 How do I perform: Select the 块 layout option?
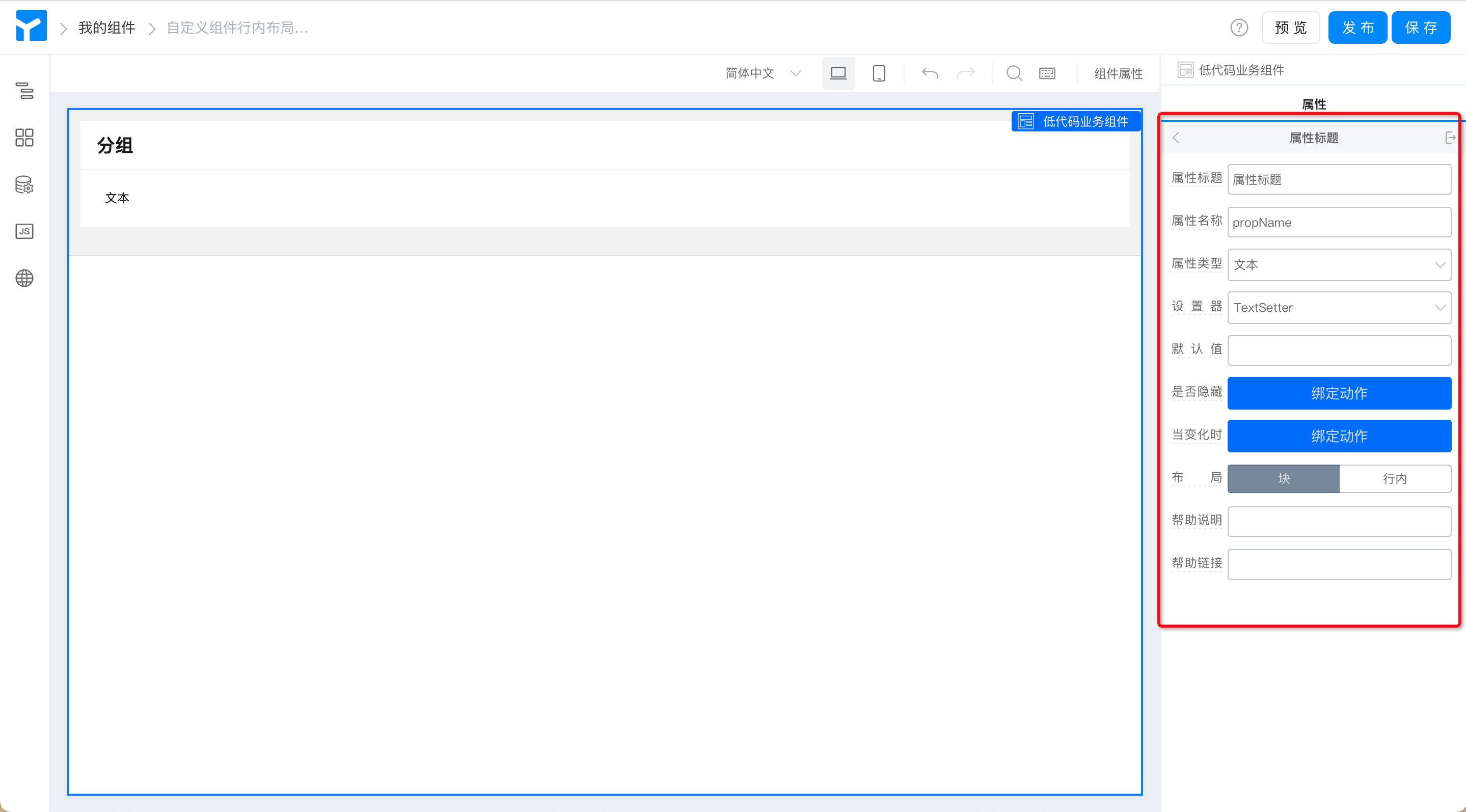pos(1283,478)
